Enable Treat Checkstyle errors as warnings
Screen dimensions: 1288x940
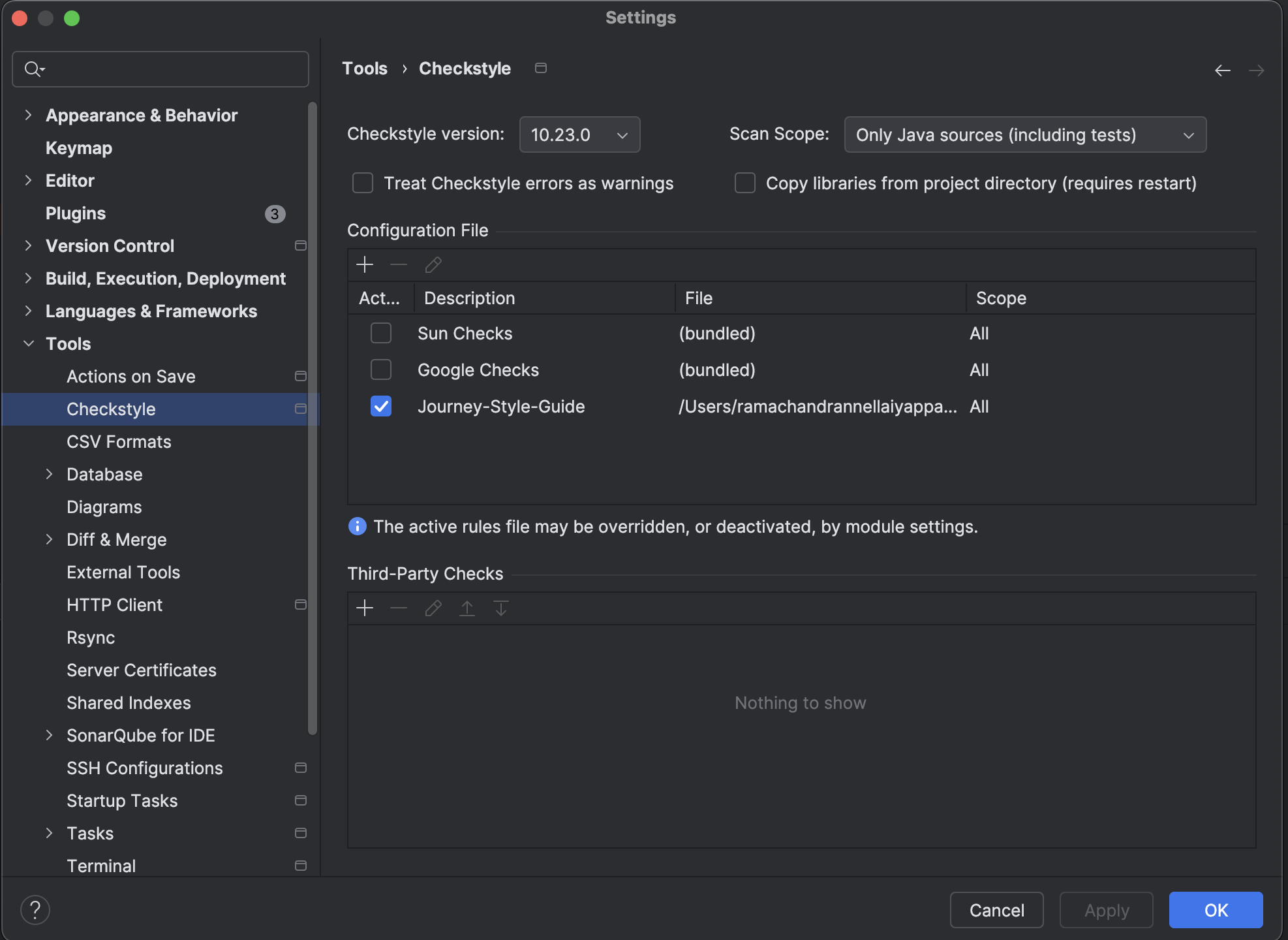[363, 183]
